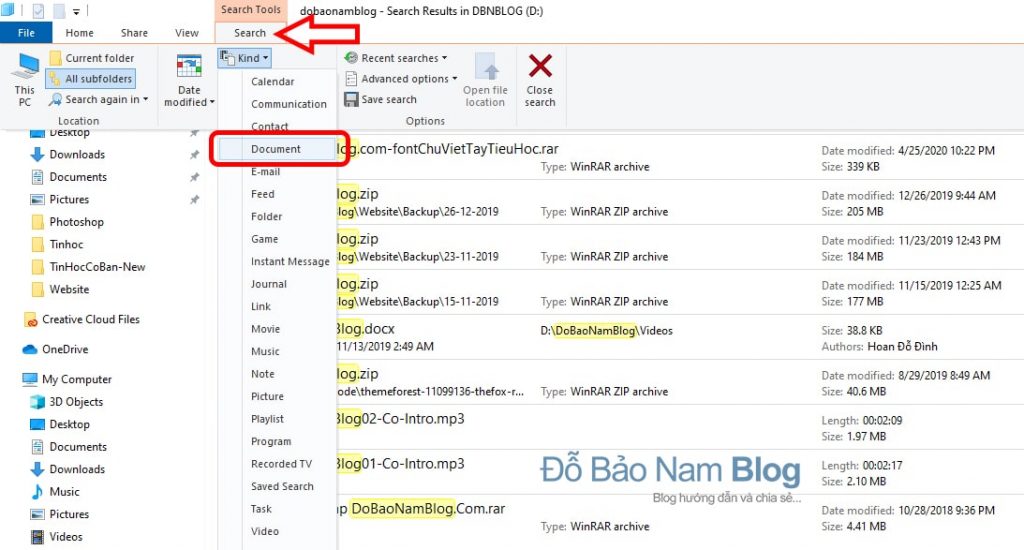The image size is (1024, 550).
Task: Select the Blog01-Co-Intro.mp3 result
Action: (679, 472)
